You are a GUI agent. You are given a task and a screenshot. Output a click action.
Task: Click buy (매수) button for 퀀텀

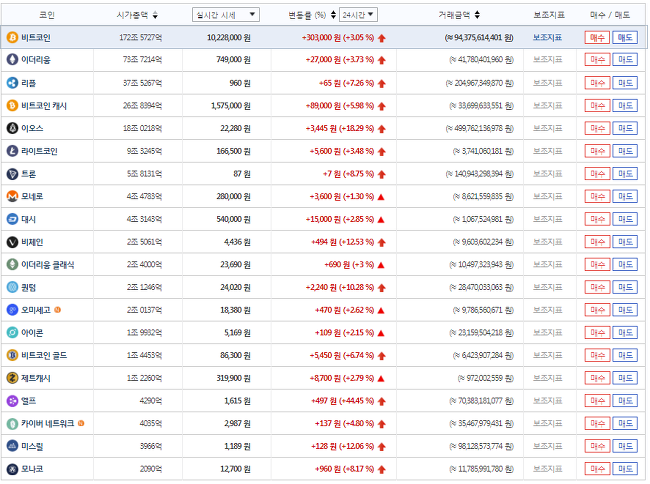click(x=597, y=287)
